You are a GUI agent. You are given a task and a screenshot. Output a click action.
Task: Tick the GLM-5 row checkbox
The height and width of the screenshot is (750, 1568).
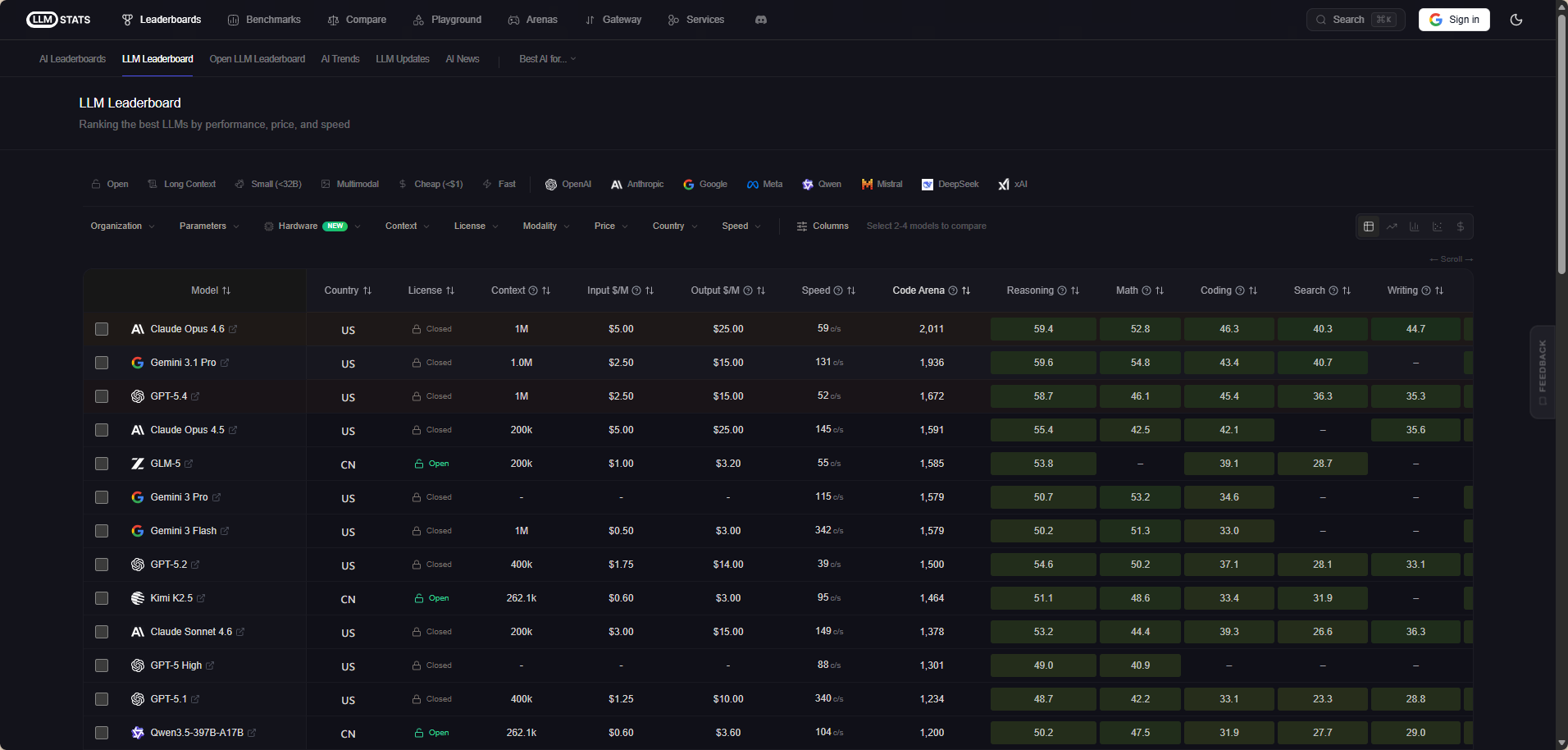(102, 464)
